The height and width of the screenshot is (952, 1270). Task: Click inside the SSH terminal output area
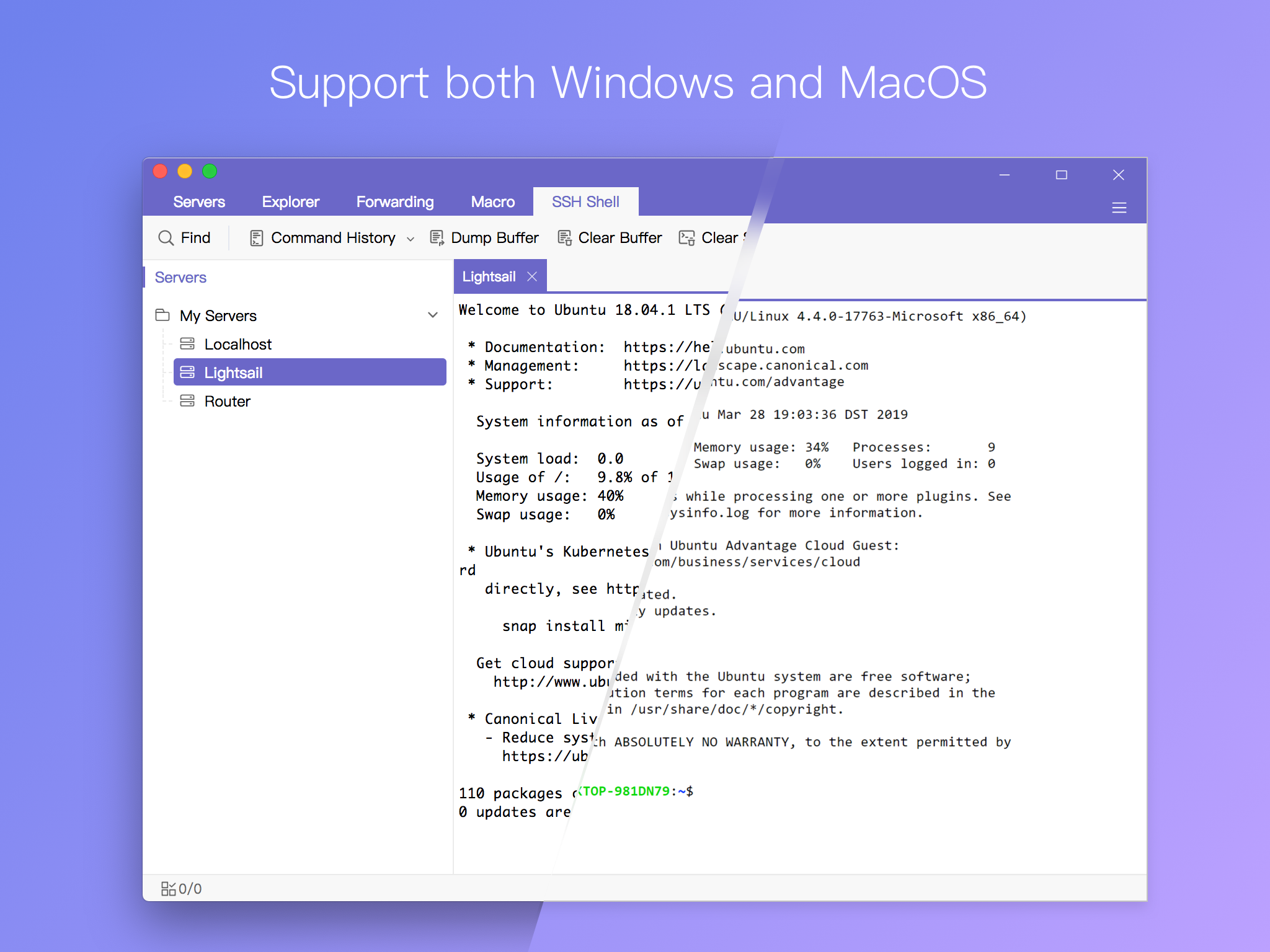(800, 583)
